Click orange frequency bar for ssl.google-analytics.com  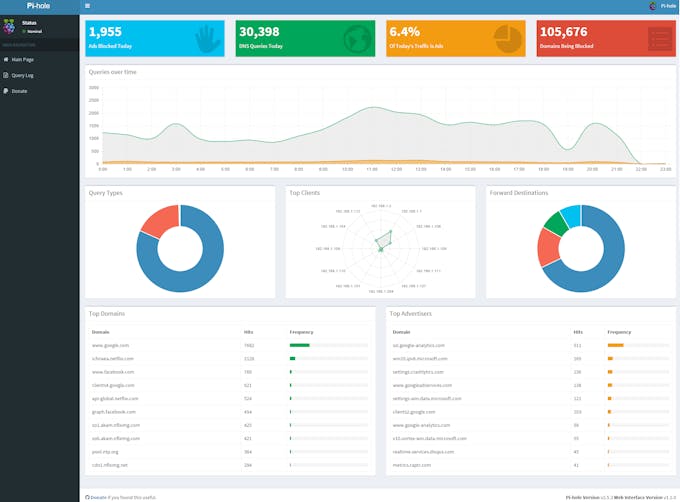tap(615, 346)
